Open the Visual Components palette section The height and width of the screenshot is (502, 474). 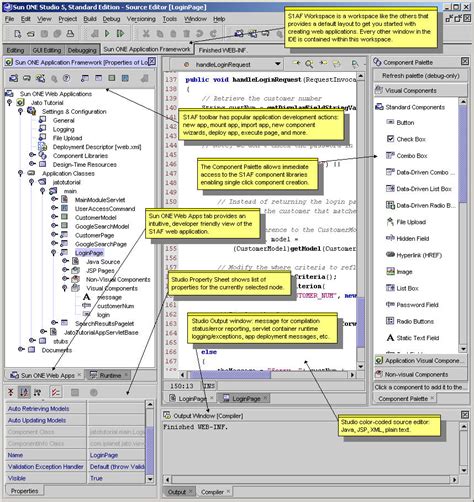(421, 90)
